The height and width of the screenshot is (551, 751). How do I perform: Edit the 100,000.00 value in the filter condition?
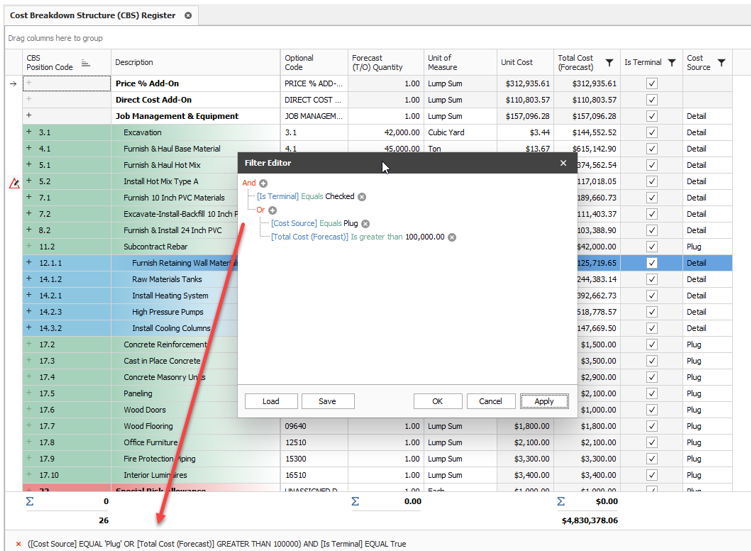point(424,237)
